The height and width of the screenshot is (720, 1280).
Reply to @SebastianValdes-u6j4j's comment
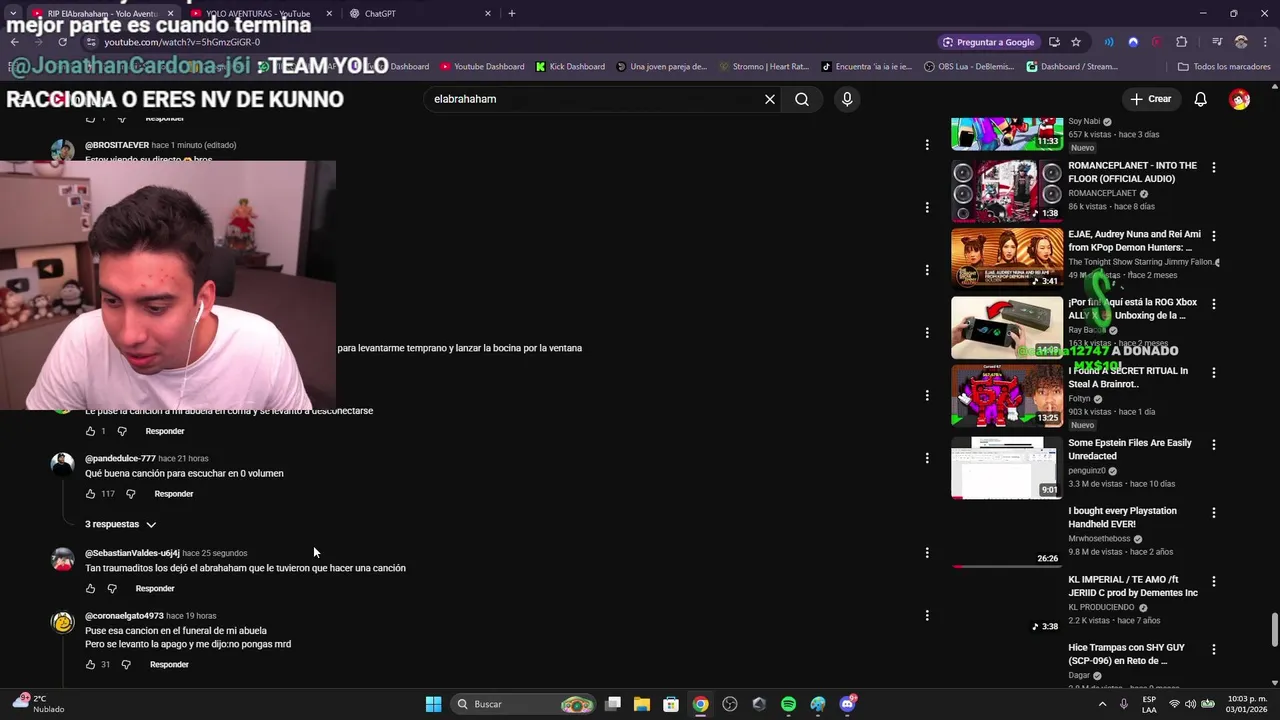pyautogui.click(x=155, y=589)
